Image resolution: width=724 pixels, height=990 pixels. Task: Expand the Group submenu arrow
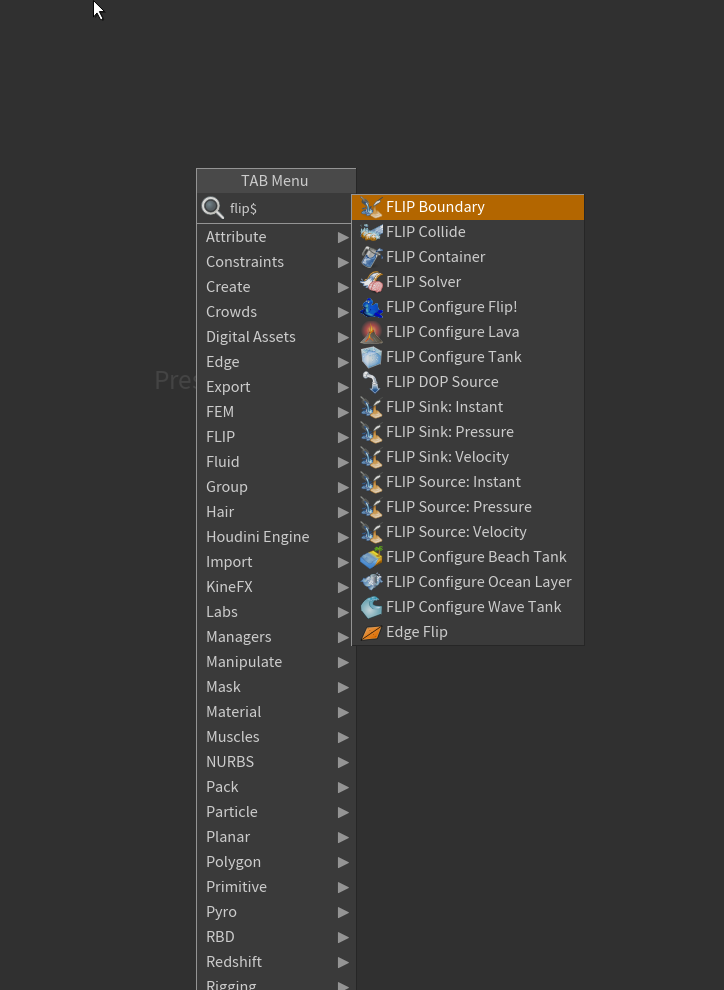(343, 487)
